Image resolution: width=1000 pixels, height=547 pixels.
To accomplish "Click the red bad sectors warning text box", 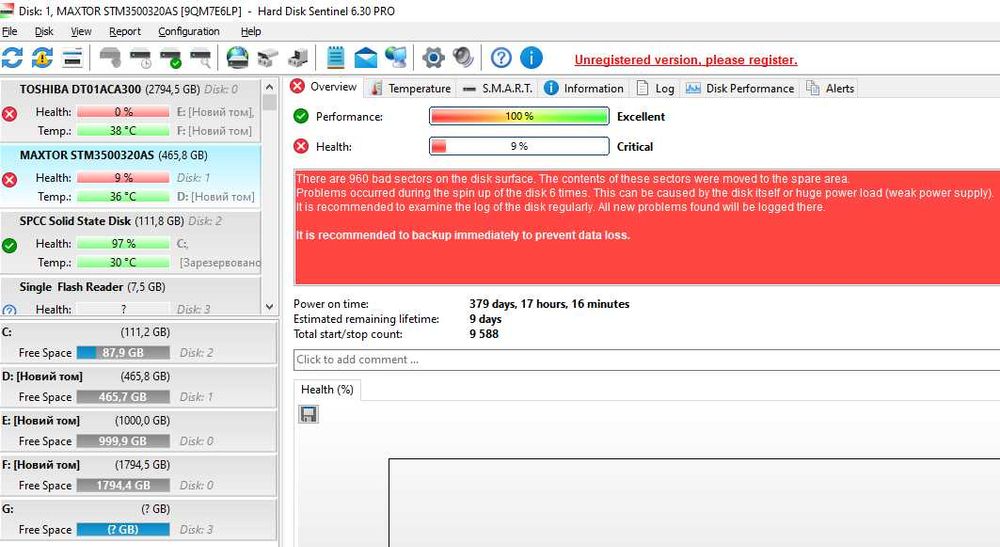I will (647, 226).
